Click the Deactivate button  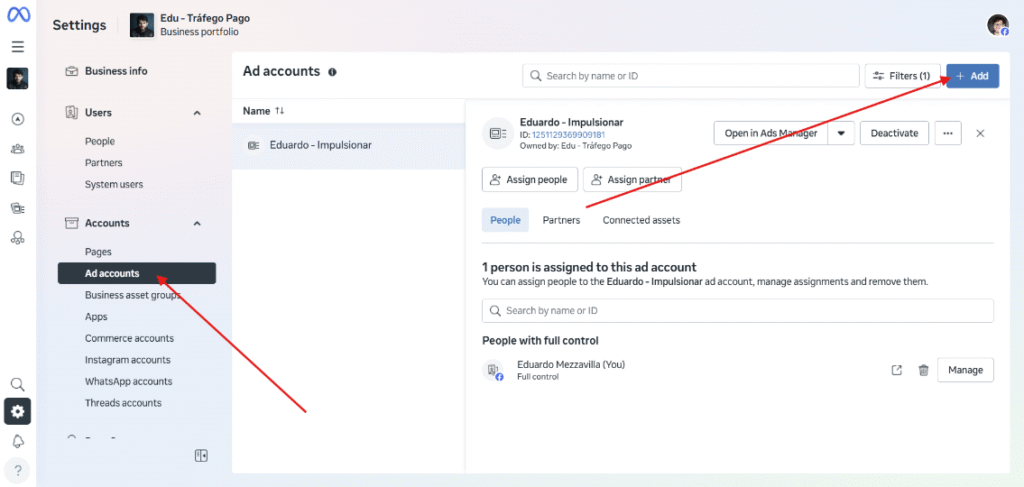894,133
